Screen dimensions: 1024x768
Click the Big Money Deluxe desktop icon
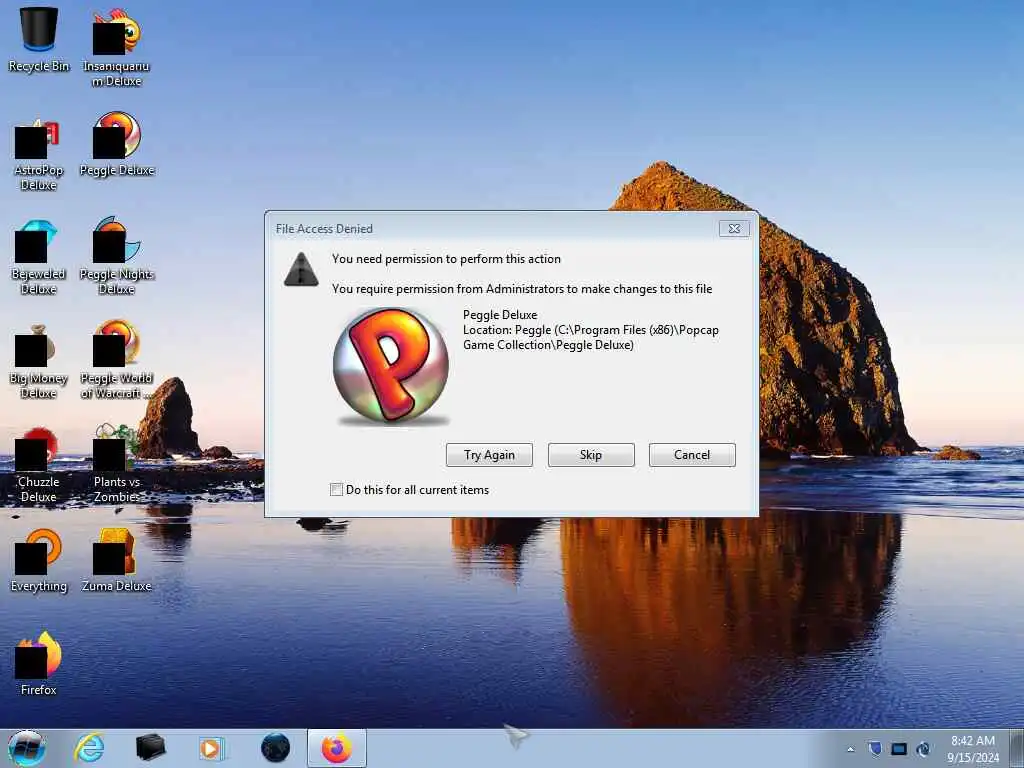point(39,361)
